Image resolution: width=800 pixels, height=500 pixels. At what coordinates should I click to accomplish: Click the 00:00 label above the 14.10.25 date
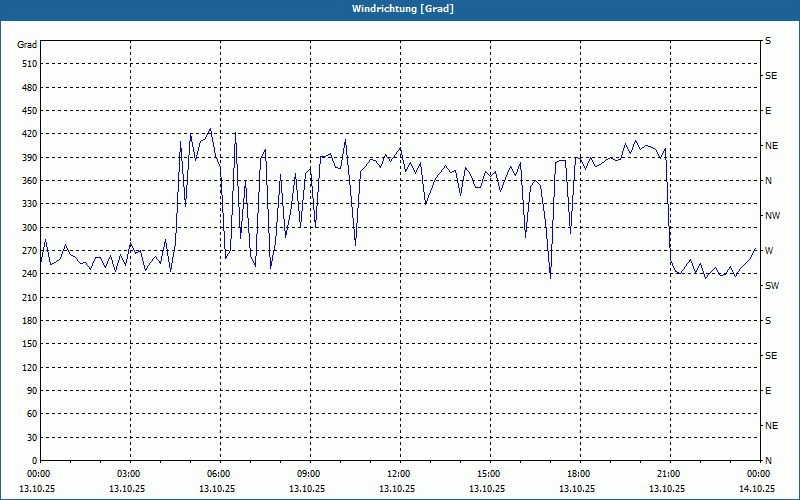(759, 474)
